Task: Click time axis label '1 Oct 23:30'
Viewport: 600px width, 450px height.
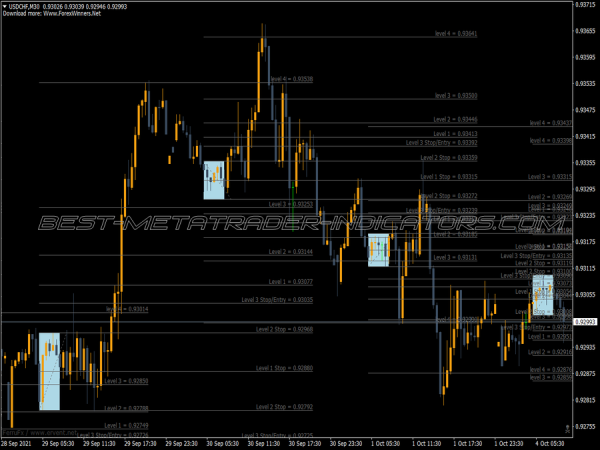Action: pyautogui.click(x=509, y=444)
